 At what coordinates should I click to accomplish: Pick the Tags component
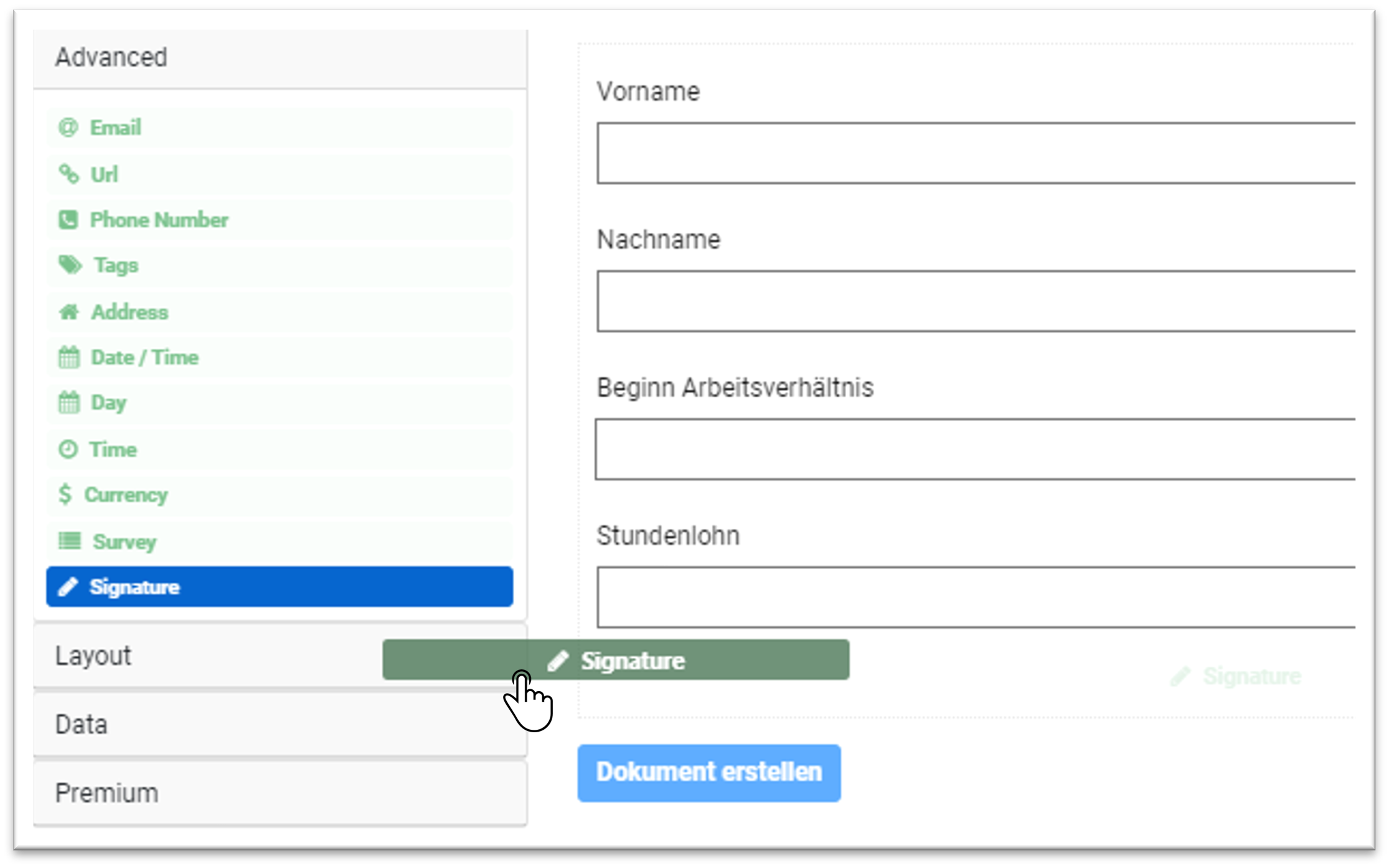(280, 266)
